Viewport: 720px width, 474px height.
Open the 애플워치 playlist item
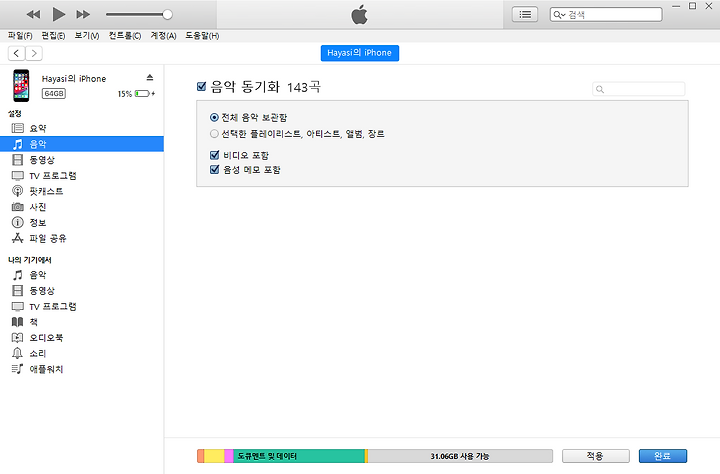point(82,369)
